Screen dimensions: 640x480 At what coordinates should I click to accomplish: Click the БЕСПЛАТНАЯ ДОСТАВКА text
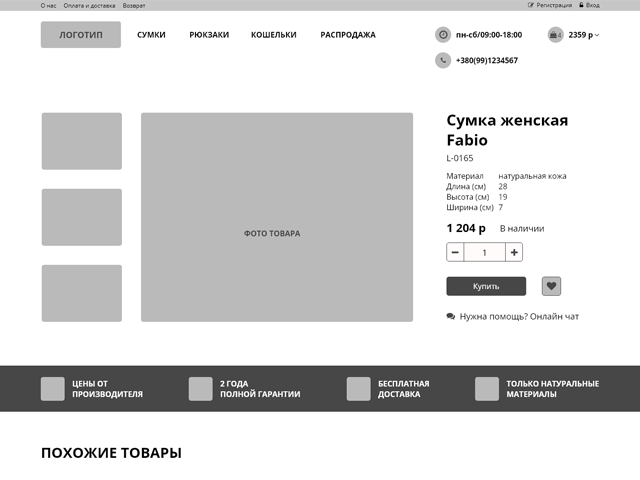404,389
